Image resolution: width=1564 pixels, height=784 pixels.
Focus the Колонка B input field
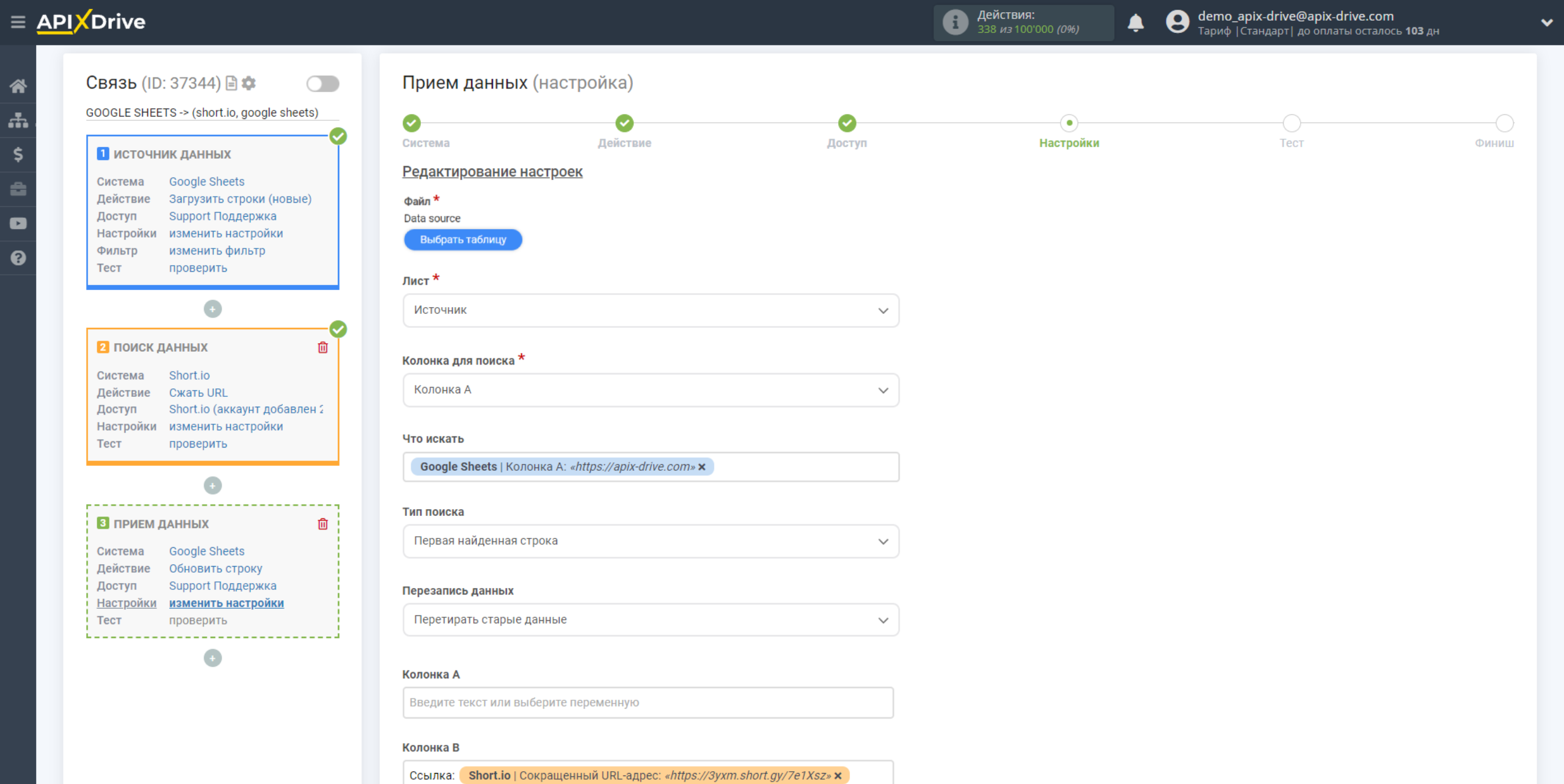tap(648, 773)
